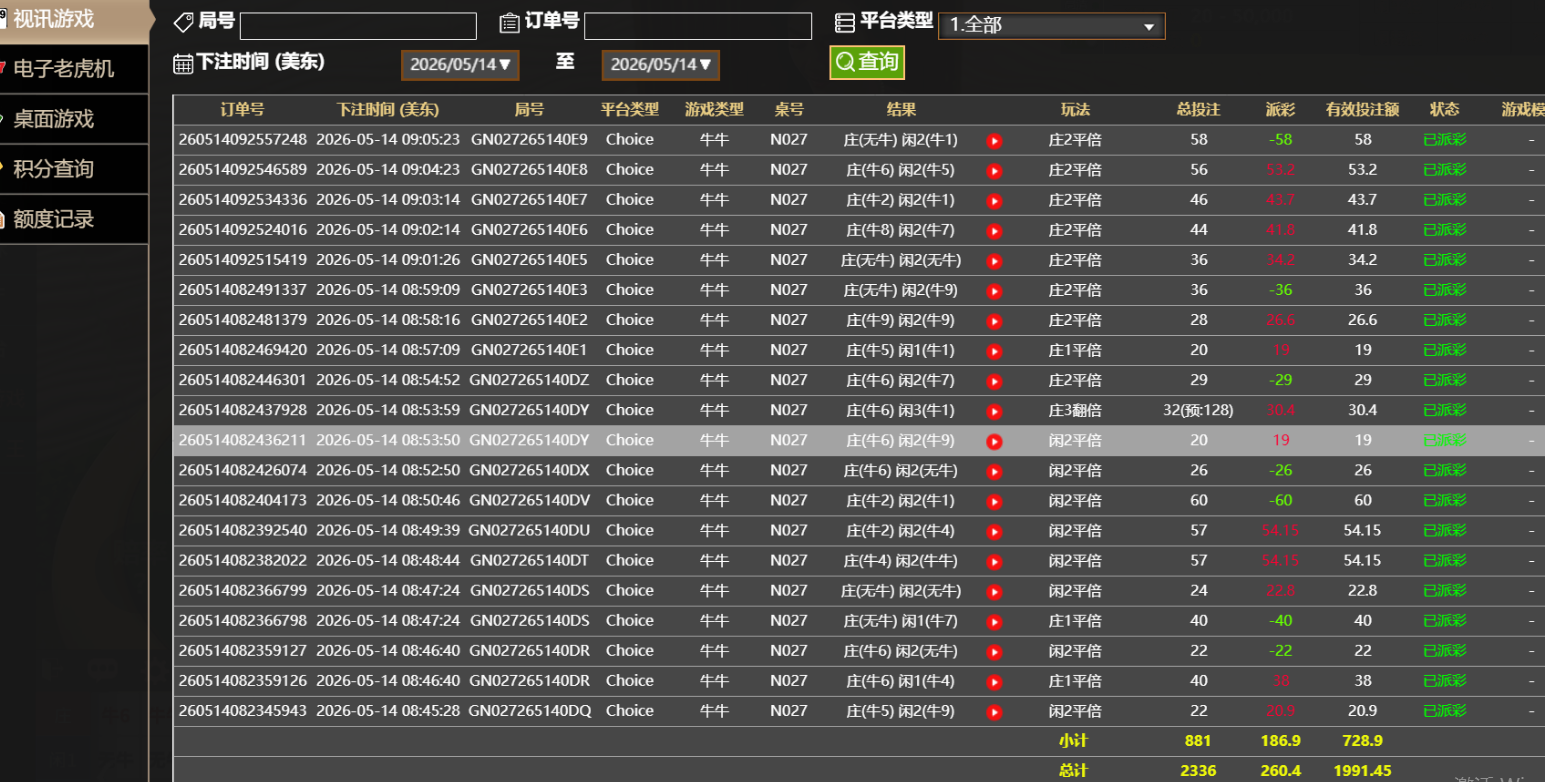
Task: Focus the 局号 input field
Action: click(x=358, y=26)
